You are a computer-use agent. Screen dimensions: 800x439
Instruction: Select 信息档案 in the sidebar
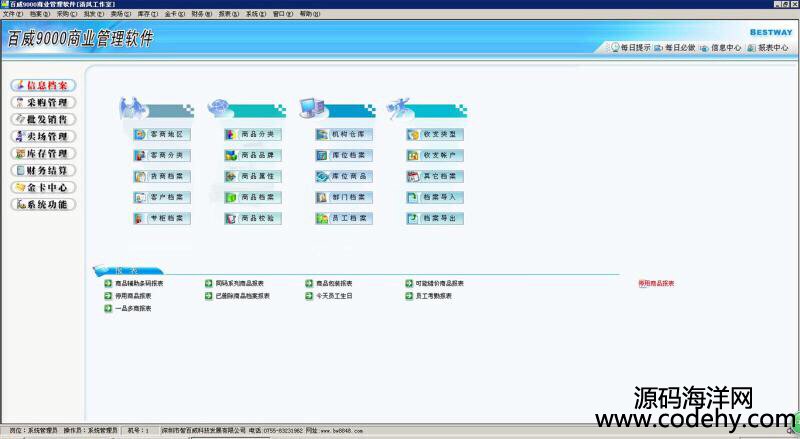[x=43, y=85]
